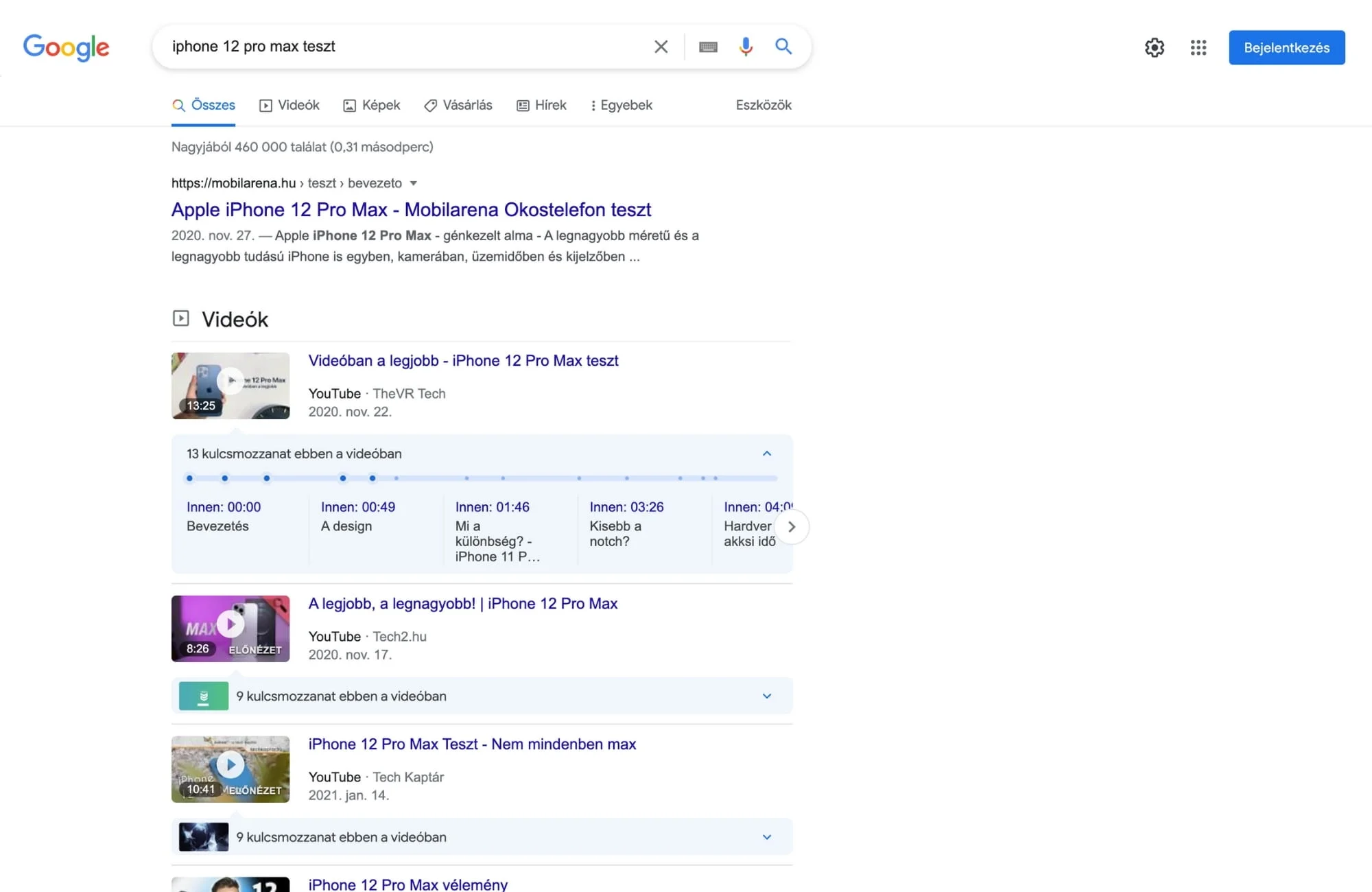Switch to the Videók tab
This screenshot has height=892, width=1372.
289,105
